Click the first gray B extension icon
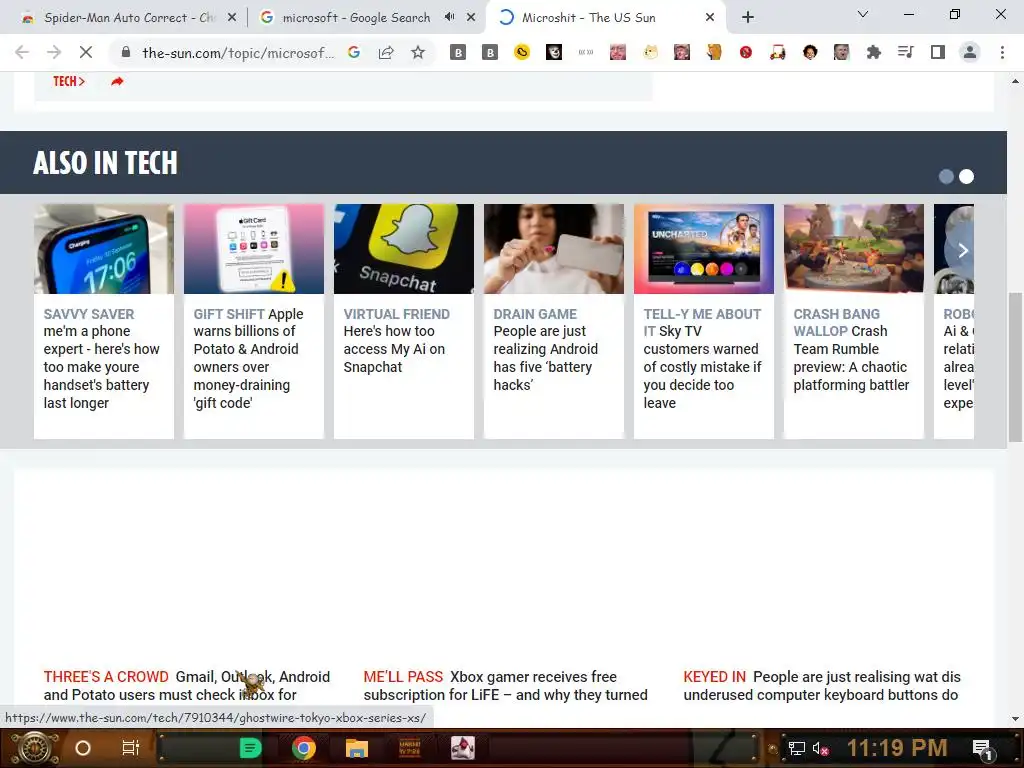 (458, 52)
